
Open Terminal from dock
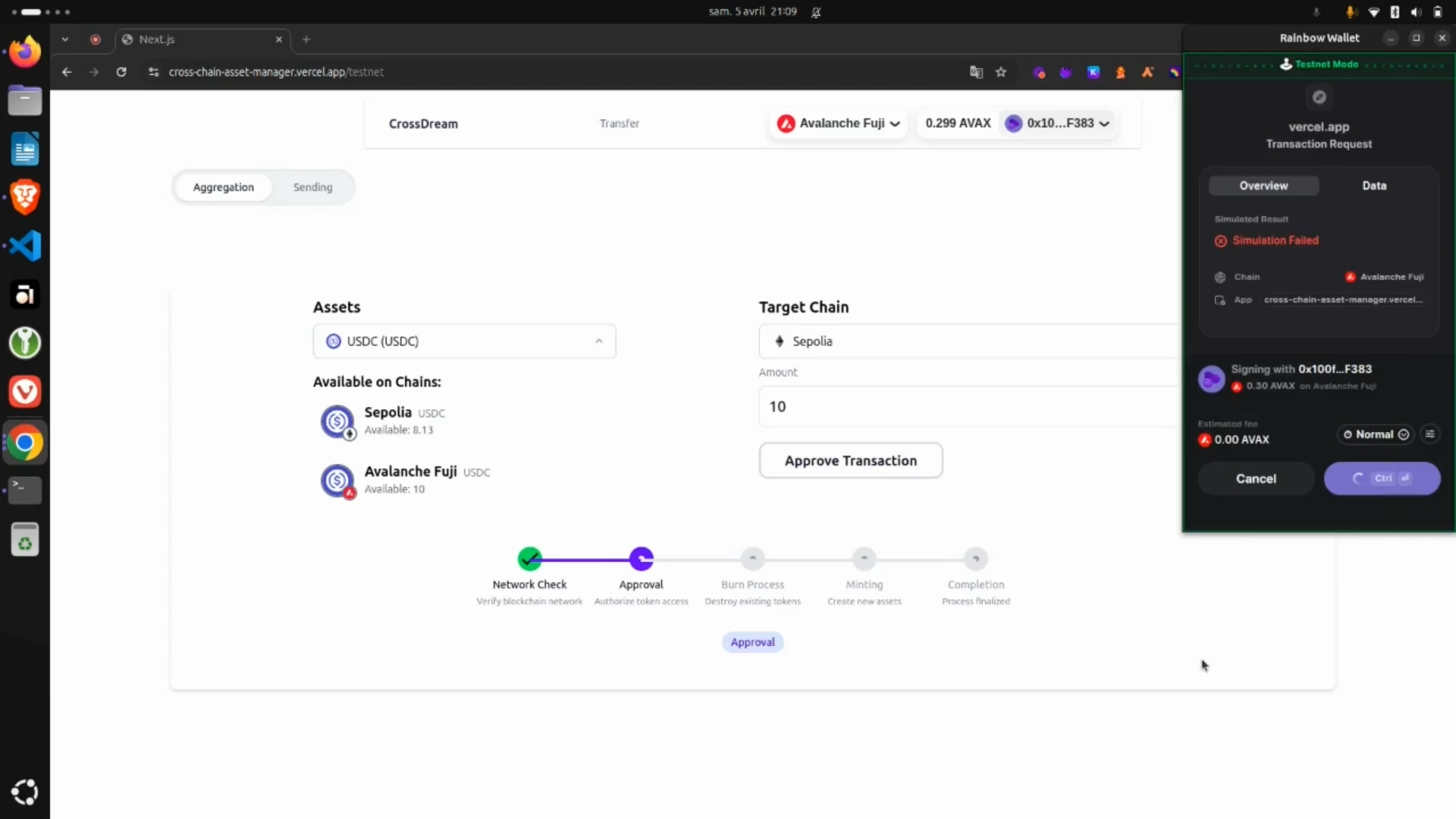click(25, 490)
